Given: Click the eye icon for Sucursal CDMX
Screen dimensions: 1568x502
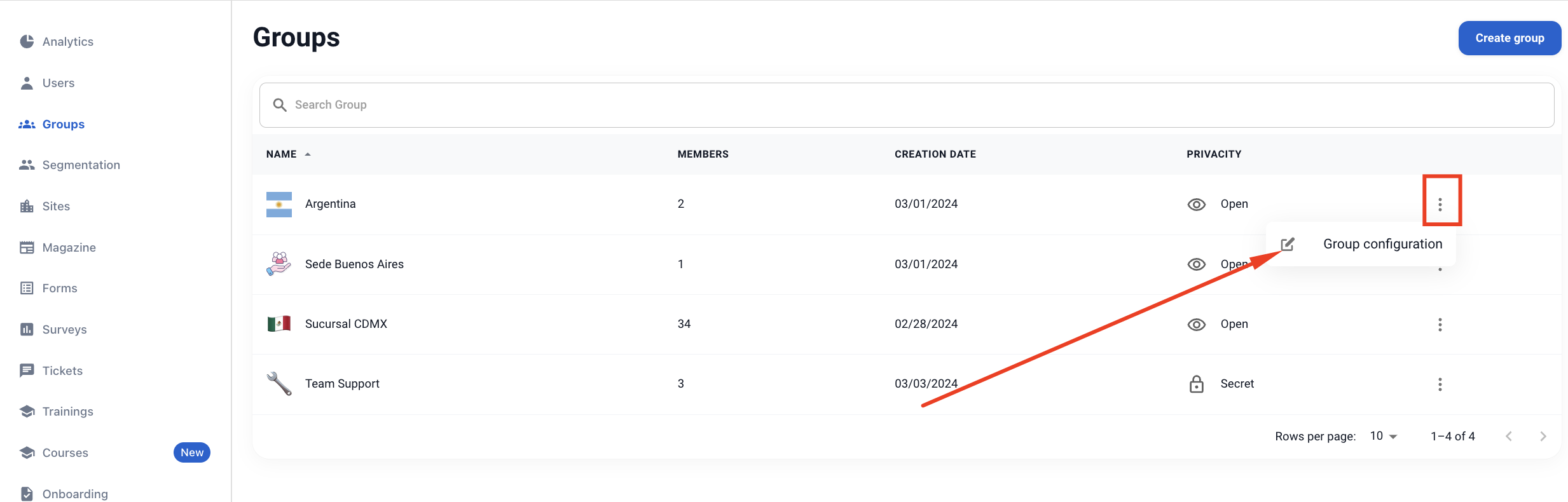Looking at the screenshot, I should point(1196,325).
